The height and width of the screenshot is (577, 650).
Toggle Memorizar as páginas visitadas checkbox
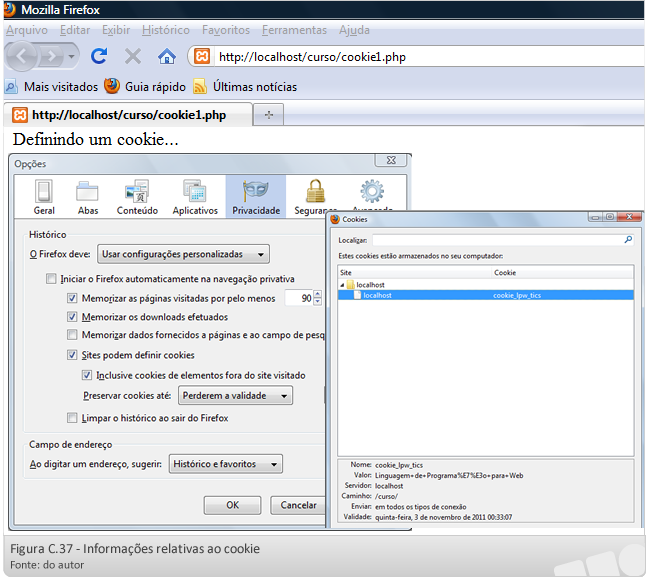tap(72, 298)
